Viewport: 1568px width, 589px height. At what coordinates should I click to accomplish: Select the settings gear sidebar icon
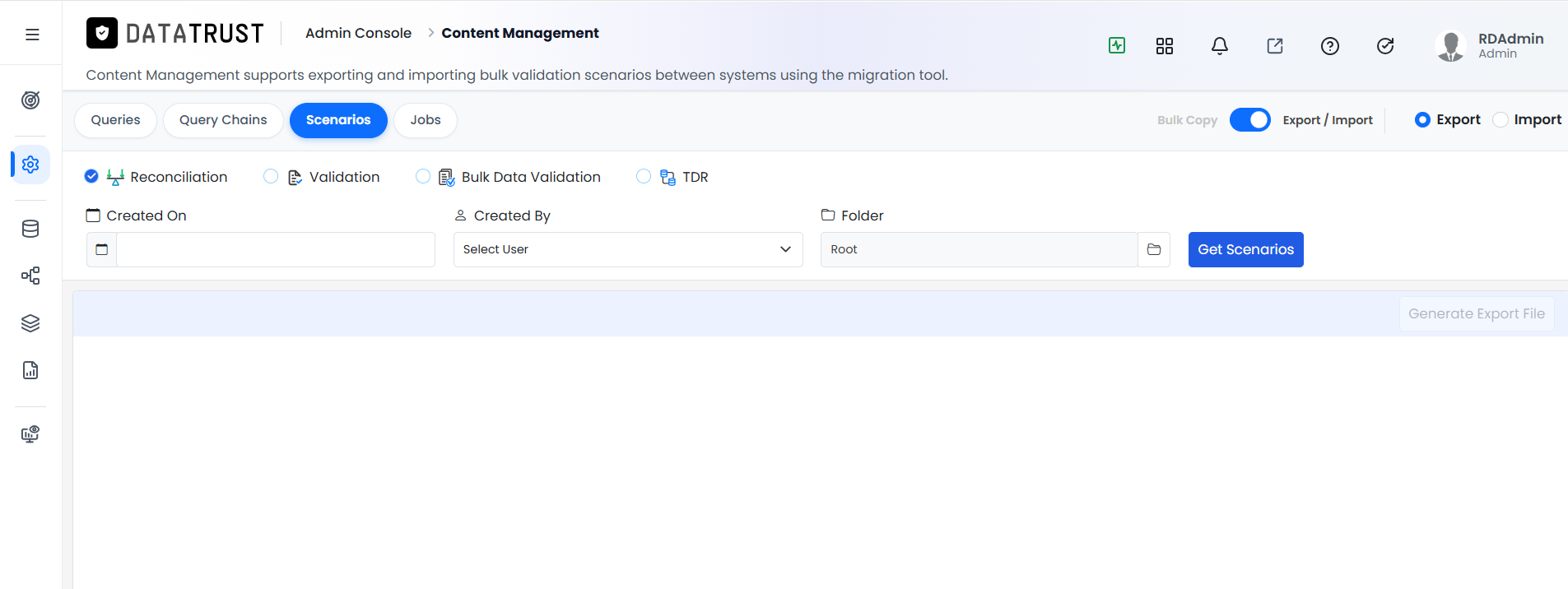pyautogui.click(x=30, y=165)
